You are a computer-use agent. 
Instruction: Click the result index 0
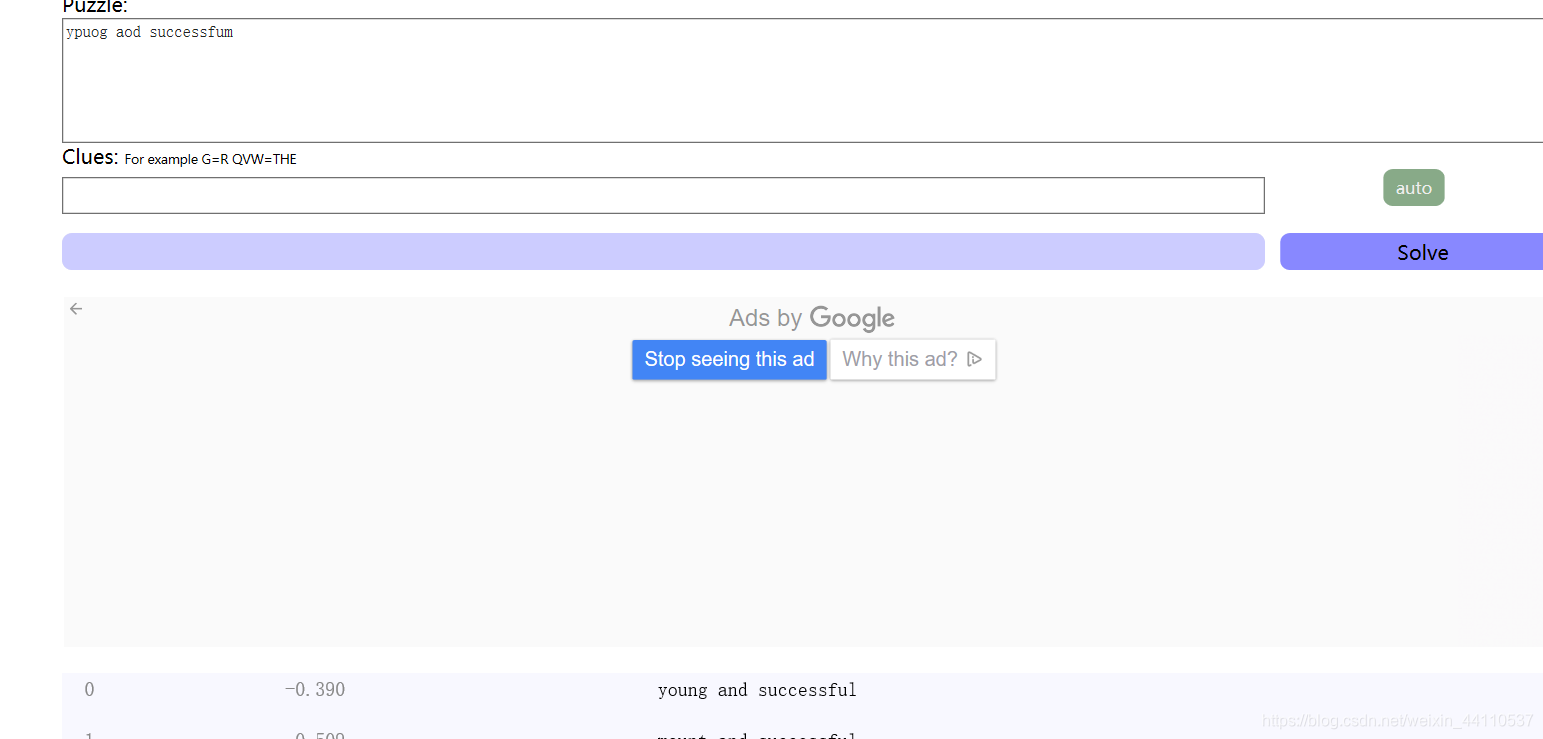click(x=89, y=690)
